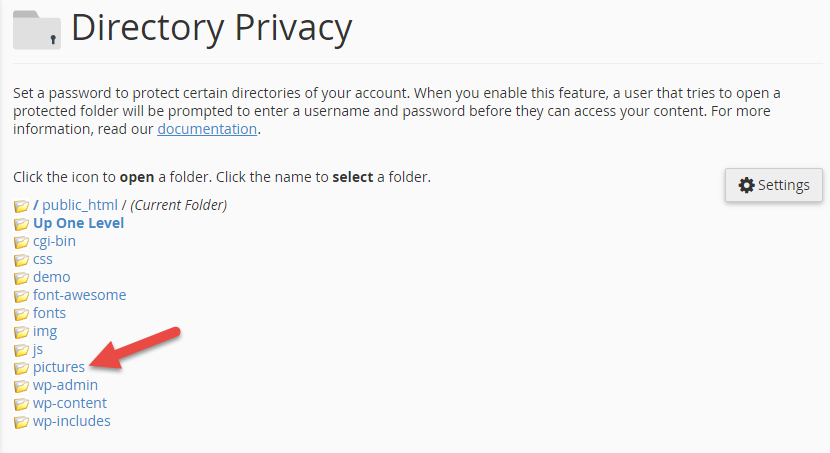The width and height of the screenshot is (830, 453).
Task: Open the documentation link
Action: click(x=207, y=129)
